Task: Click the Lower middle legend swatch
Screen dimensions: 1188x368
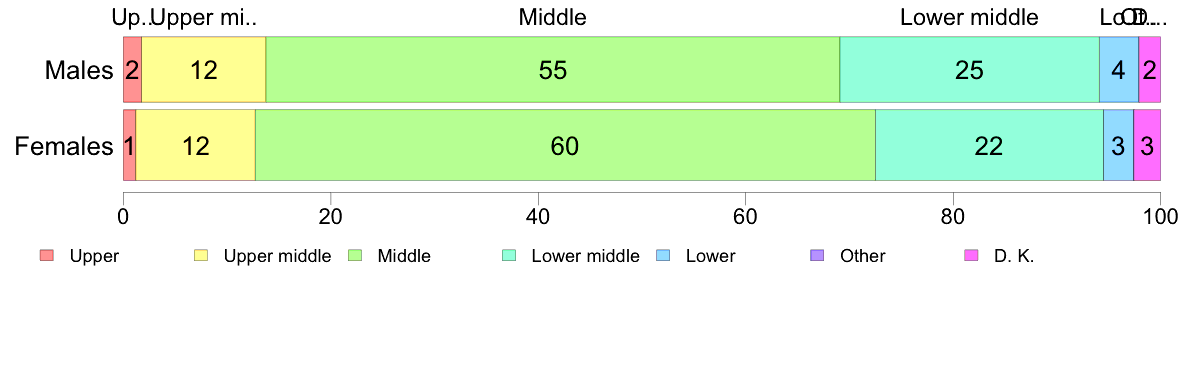Action: coord(509,256)
